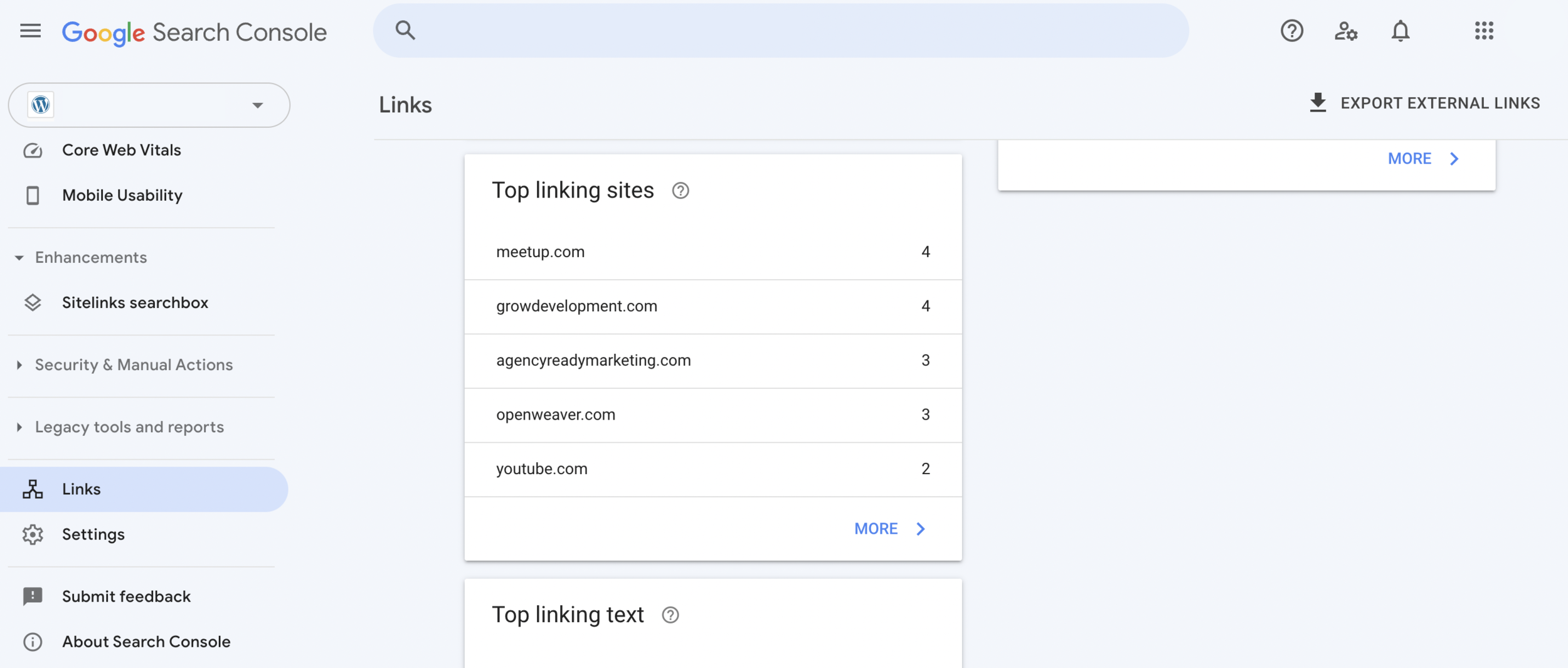Click the Submit feedback icon
The width and height of the screenshot is (1568, 668).
[33, 596]
